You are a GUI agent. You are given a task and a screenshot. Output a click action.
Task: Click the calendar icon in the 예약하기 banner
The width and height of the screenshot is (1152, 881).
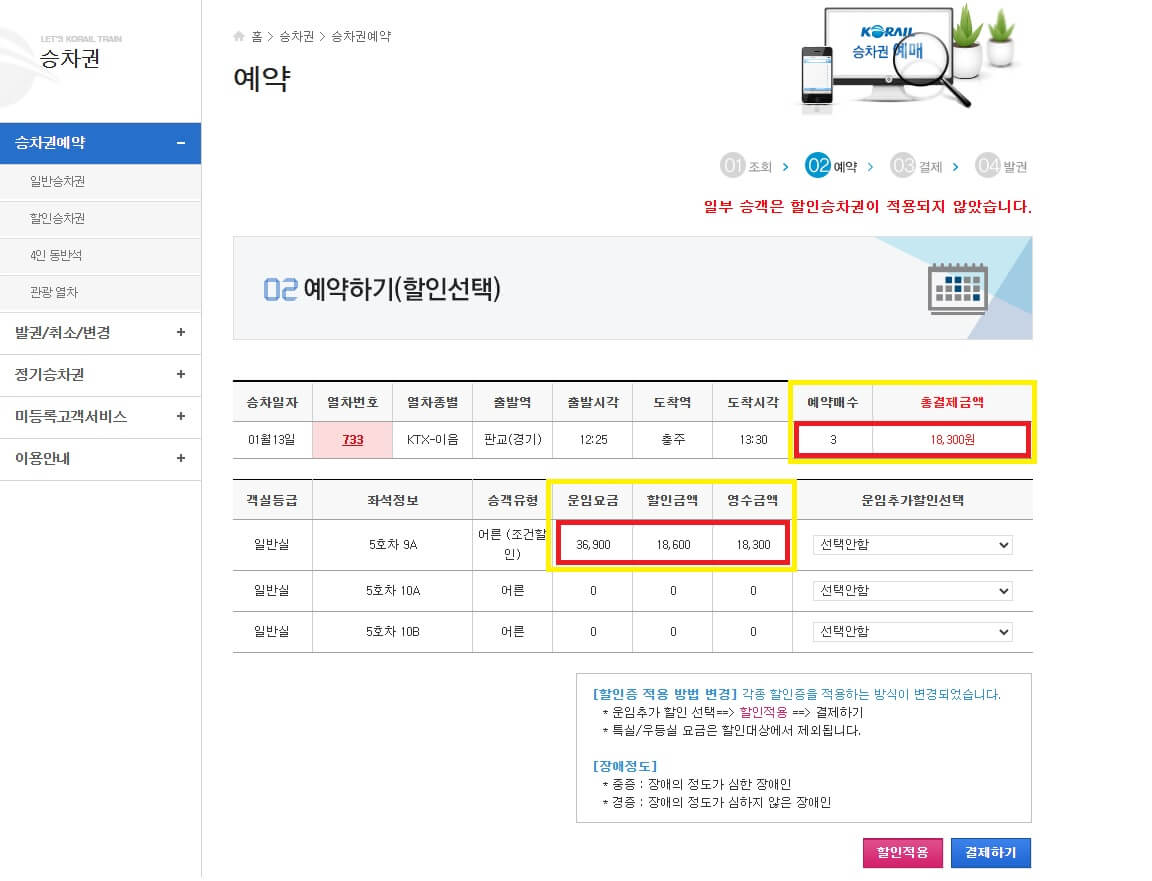click(956, 288)
